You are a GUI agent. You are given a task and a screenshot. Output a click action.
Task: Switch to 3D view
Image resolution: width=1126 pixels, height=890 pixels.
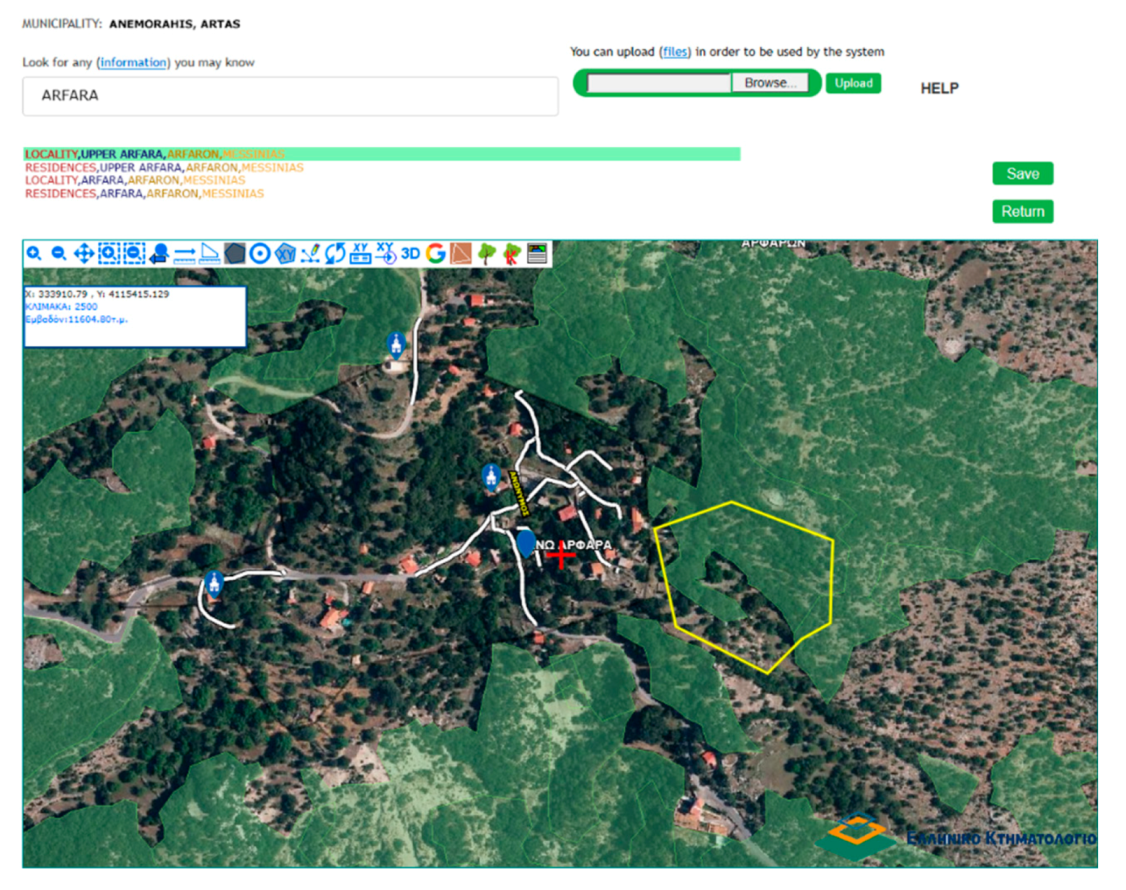[x=410, y=254]
